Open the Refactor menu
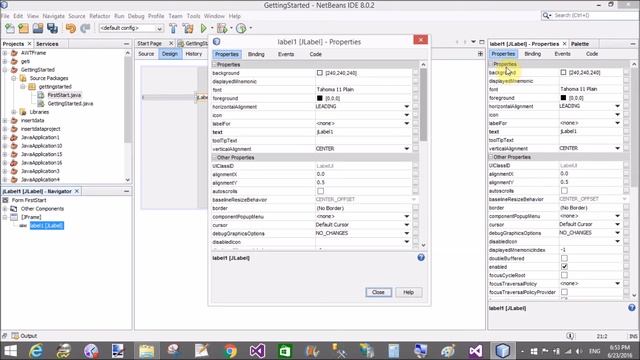This screenshot has height=360, width=640. (x=100, y=16)
